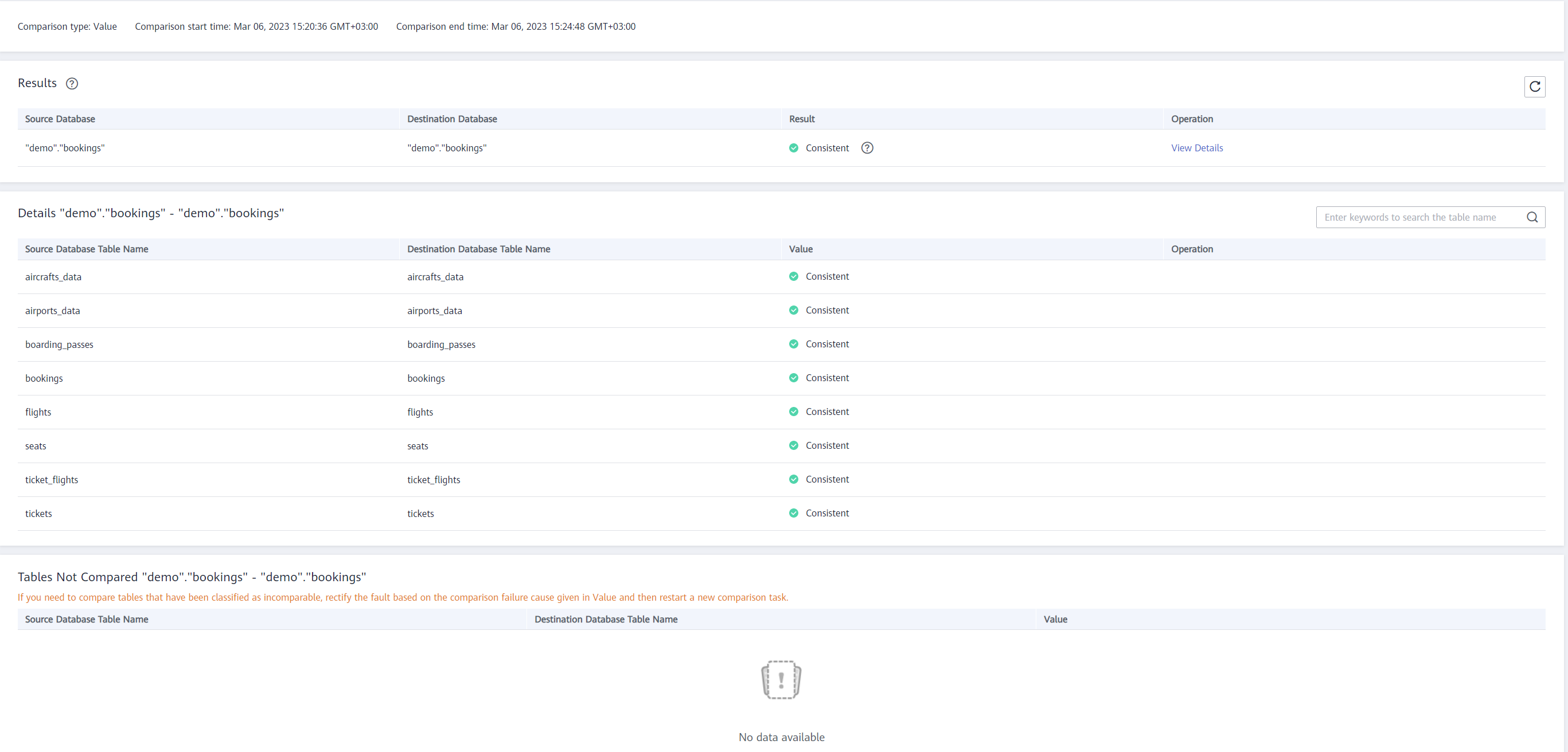Click Source Database column header in Results
The height and width of the screenshot is (752, 1568).
(60, 119)
